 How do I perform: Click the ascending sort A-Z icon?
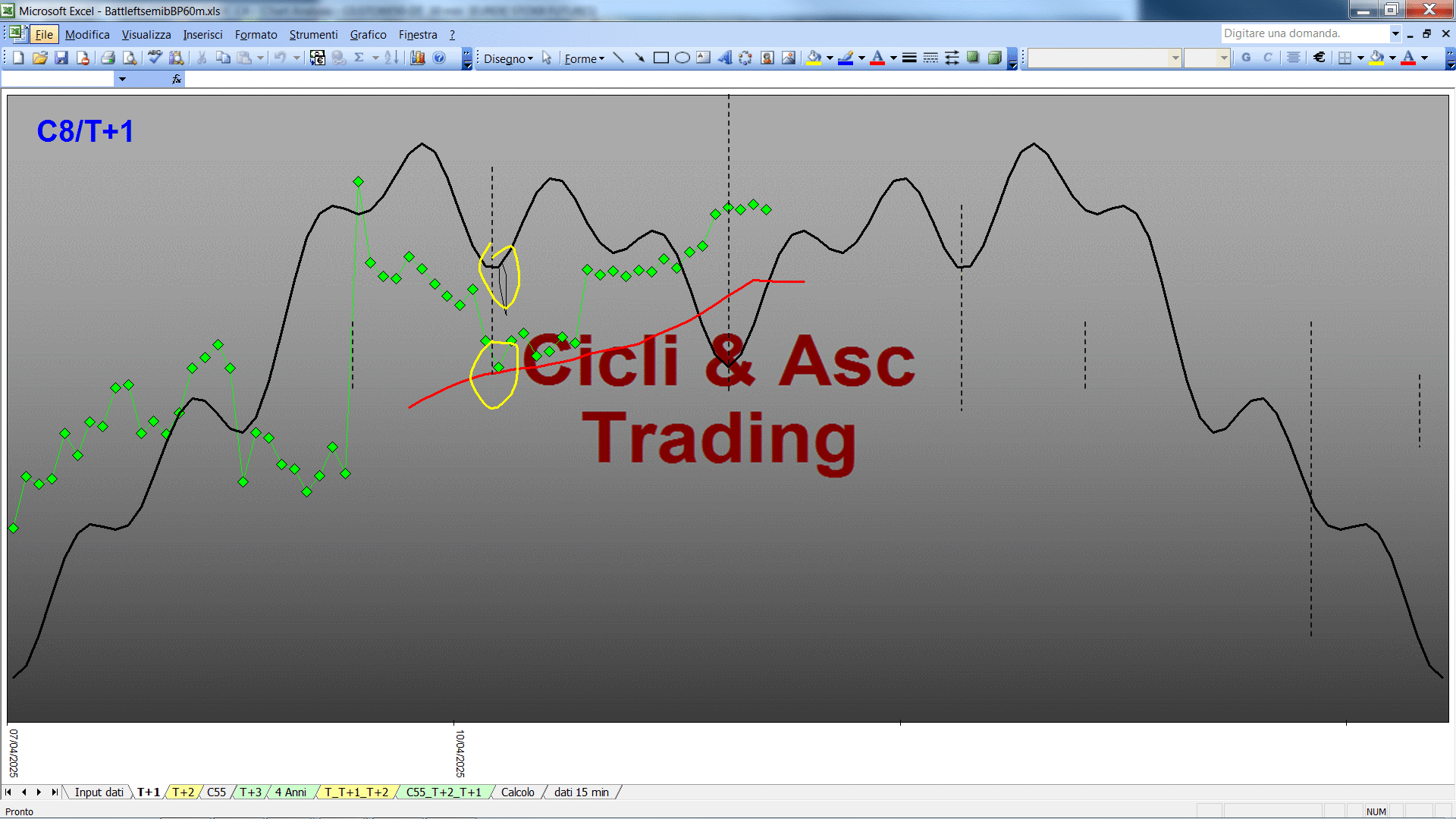tap(391, 58)
